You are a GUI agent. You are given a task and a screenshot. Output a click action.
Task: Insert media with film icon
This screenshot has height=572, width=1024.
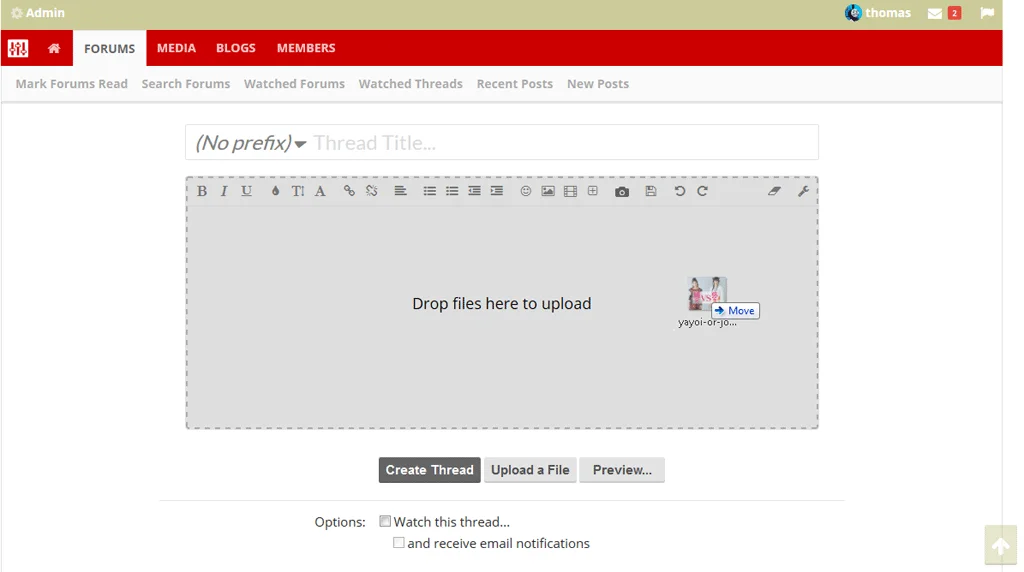click(x=570, y=191)
